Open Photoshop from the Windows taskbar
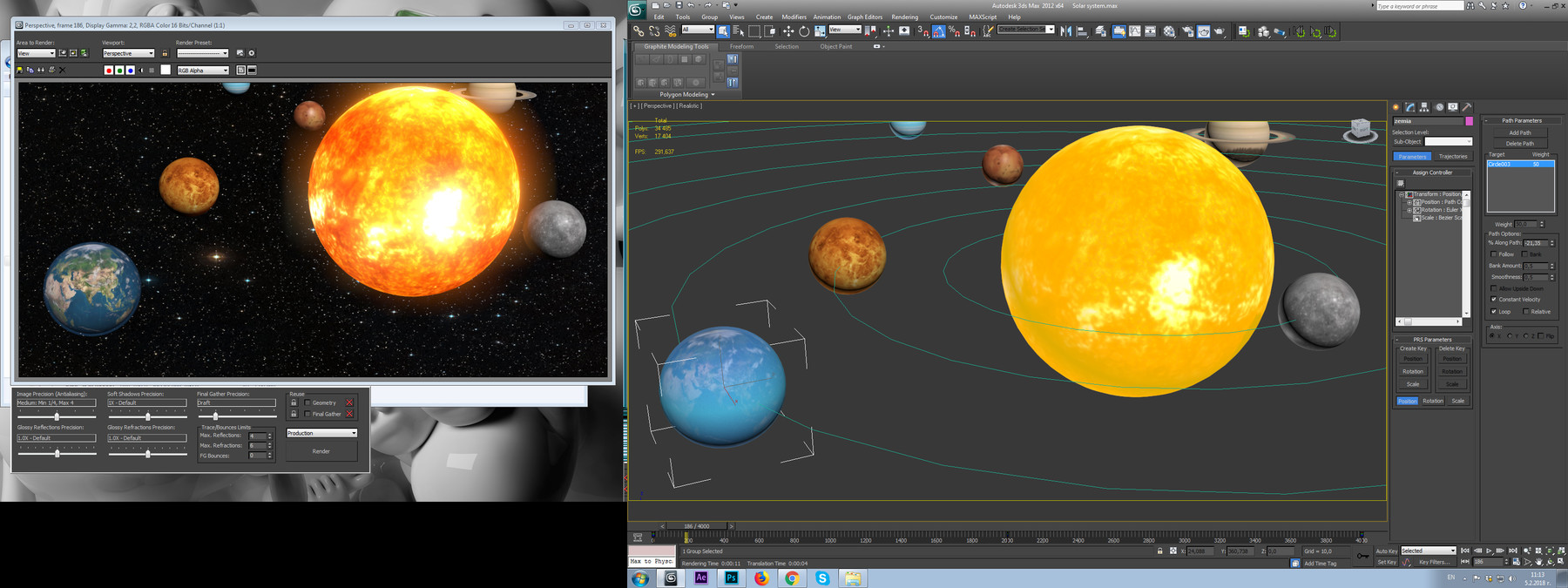 [731, 578]
